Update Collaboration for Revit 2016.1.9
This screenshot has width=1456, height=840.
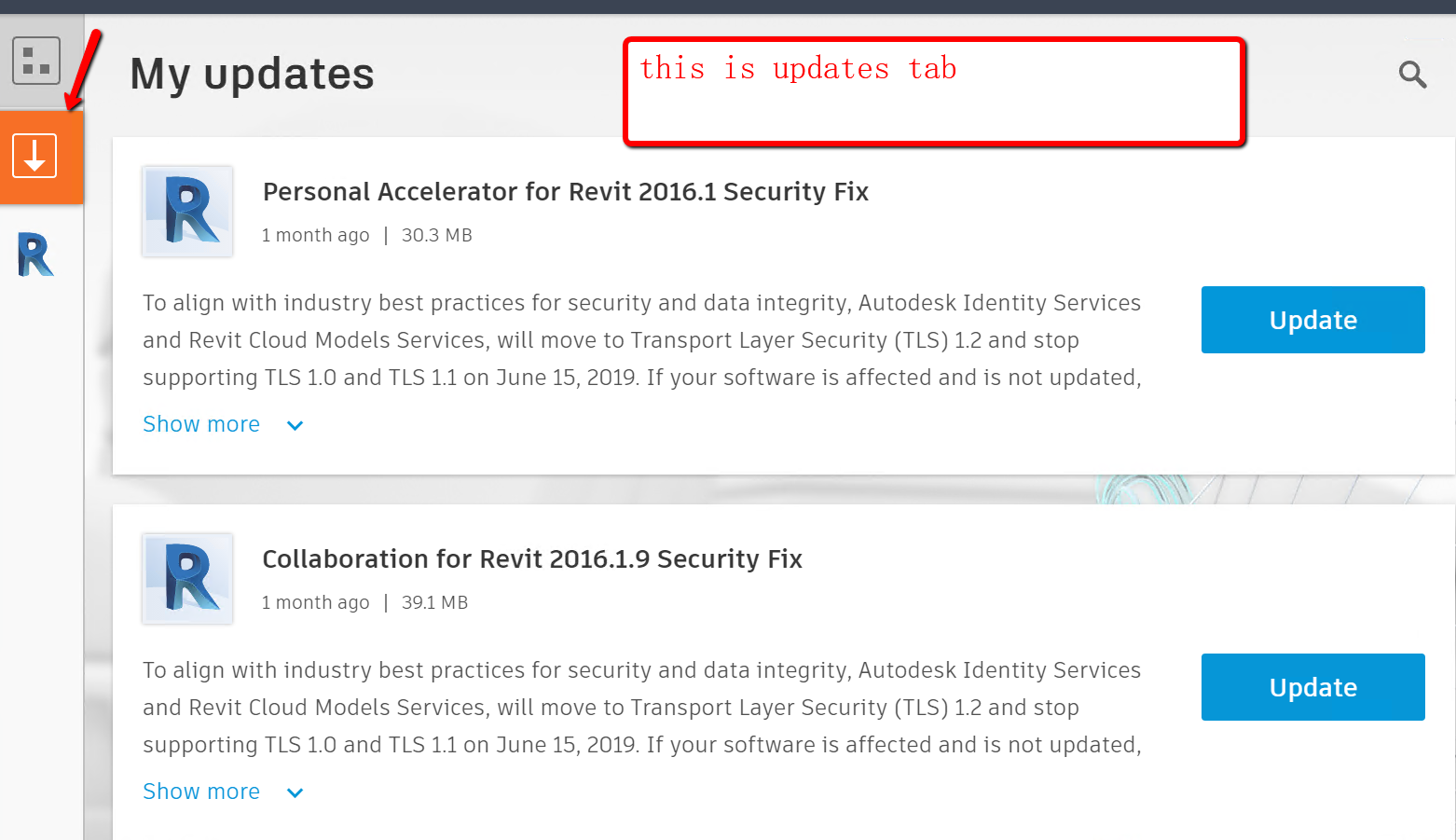click(x=1312, y=687)
